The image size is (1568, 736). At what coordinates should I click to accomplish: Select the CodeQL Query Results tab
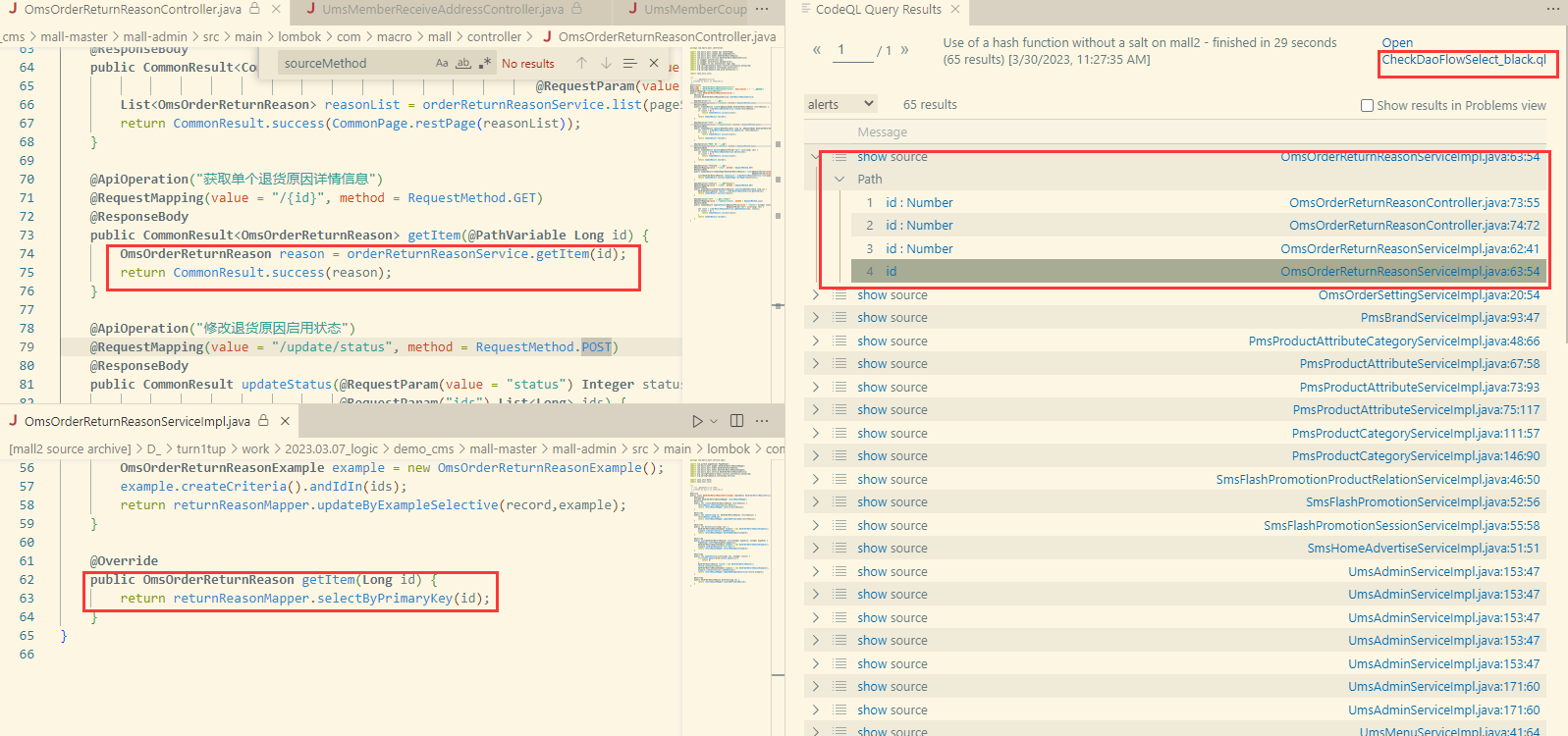(x=878, y=10)
